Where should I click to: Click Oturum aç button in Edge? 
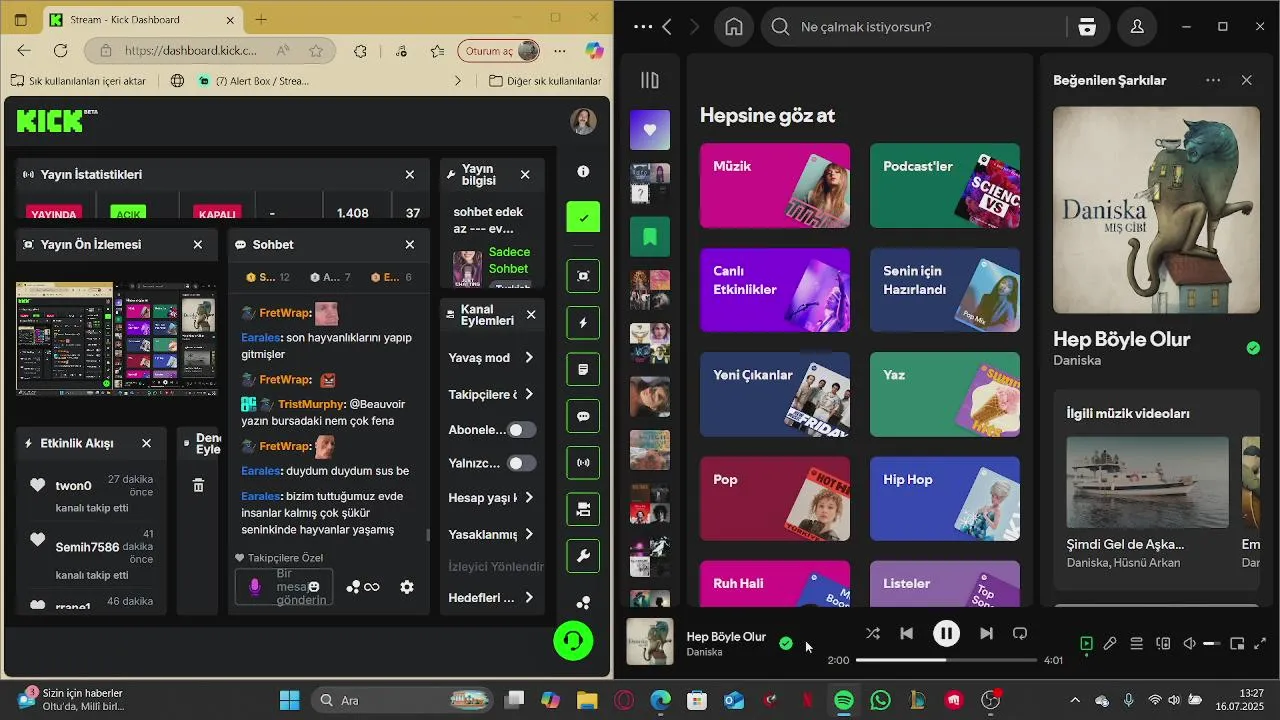[x=499, y=51]
